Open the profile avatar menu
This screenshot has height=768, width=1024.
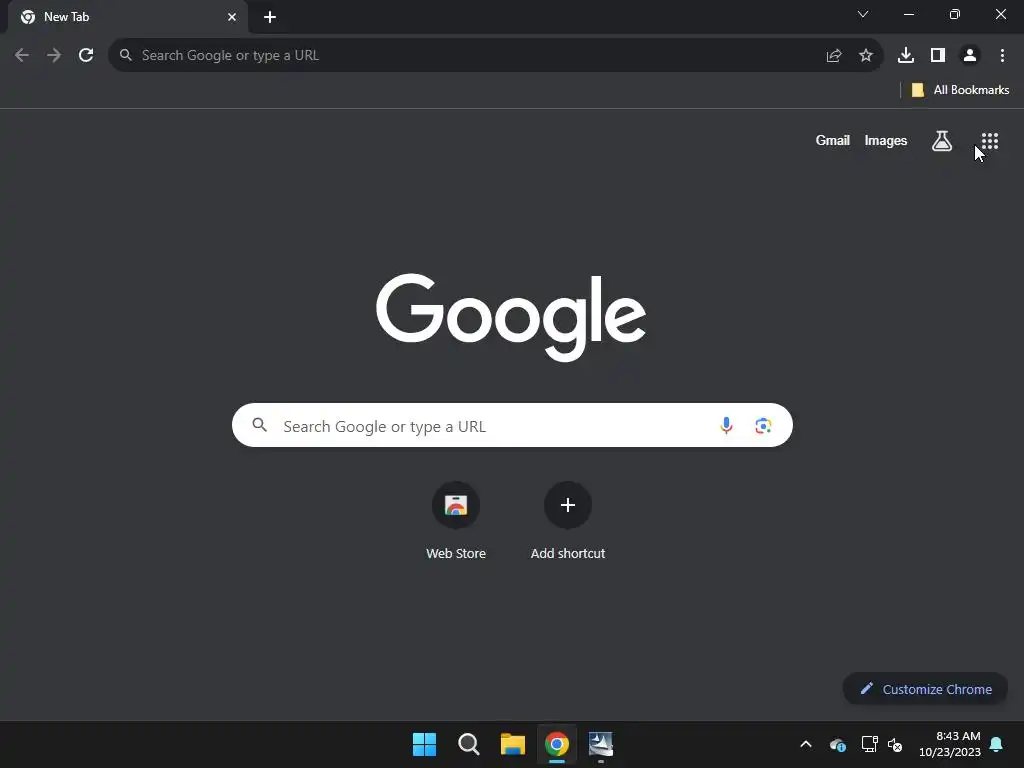(970, 56)
